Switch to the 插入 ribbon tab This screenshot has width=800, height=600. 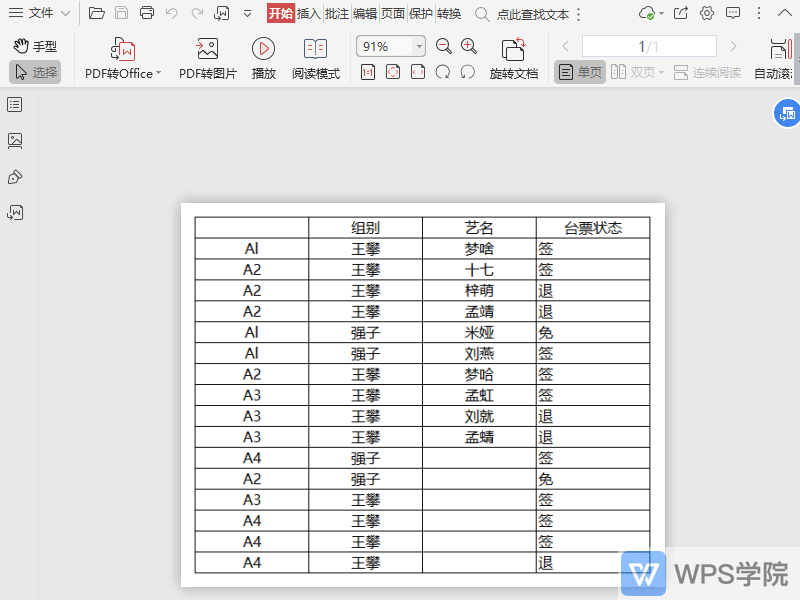coord(307,13)
